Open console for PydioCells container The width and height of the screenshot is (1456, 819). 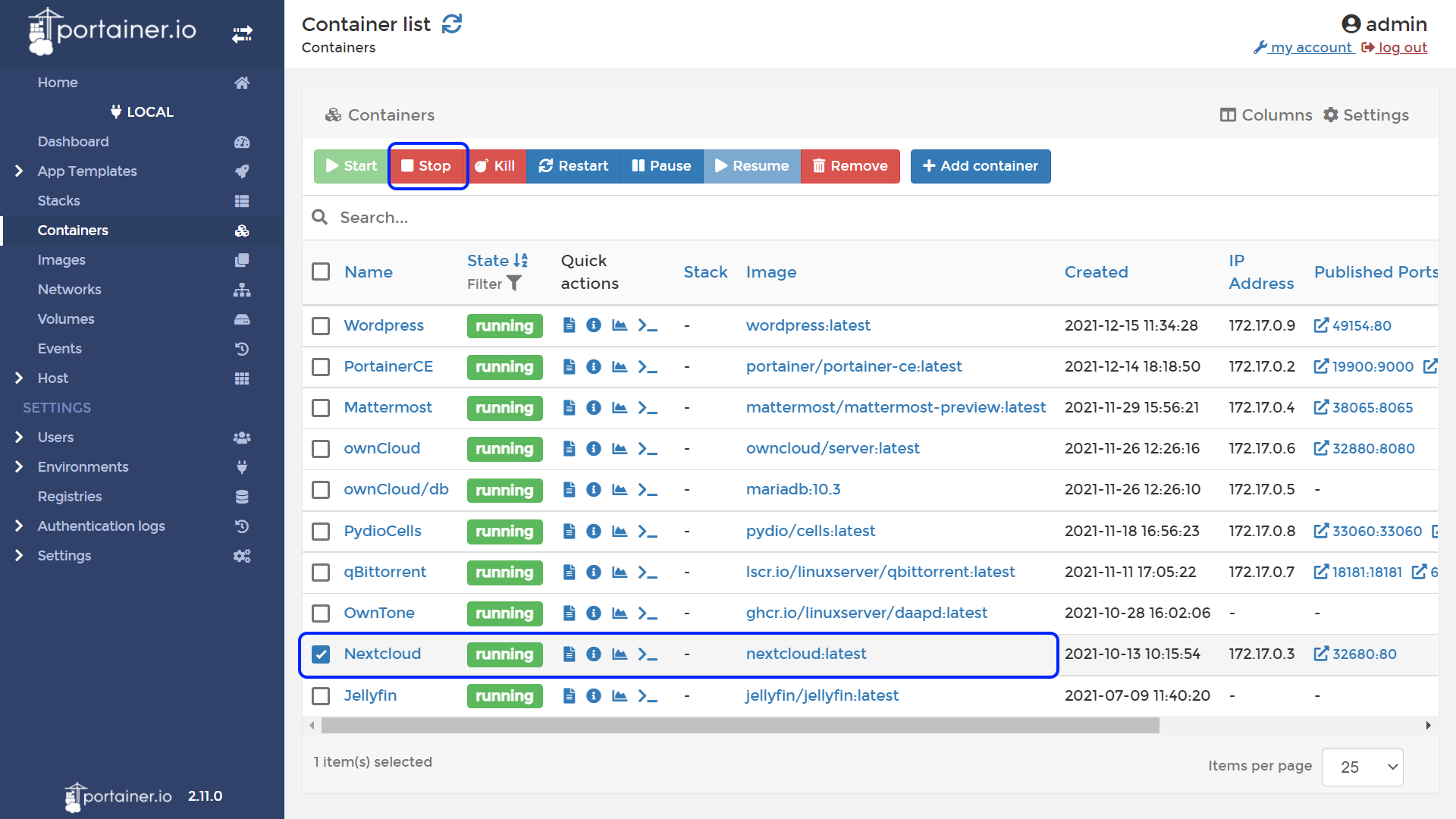pyautogui.click(x=648, y=531)
